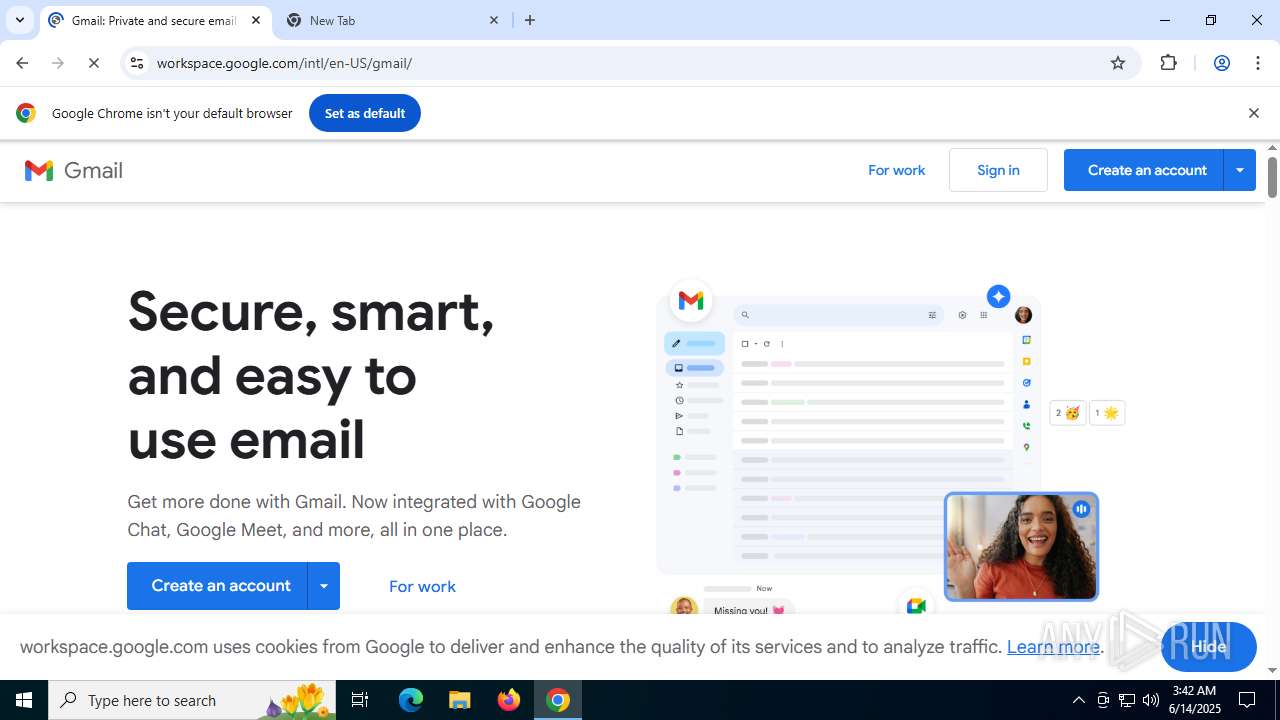Open the Learn more cookies link
Image resolution: width=1280 pixels, height=720 pixels.
pos(1053,647)
